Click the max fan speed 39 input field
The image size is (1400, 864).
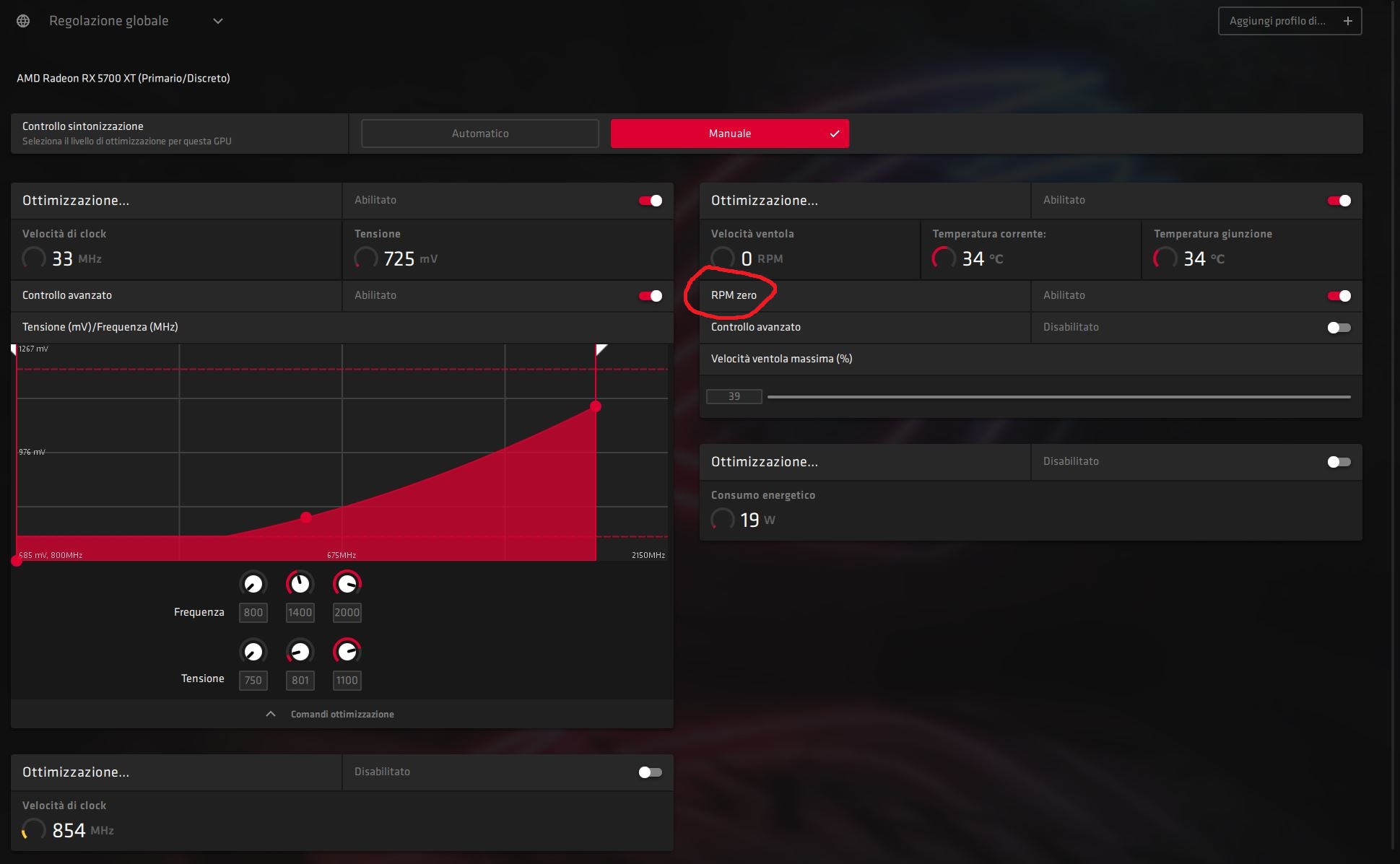pos(734,397)
